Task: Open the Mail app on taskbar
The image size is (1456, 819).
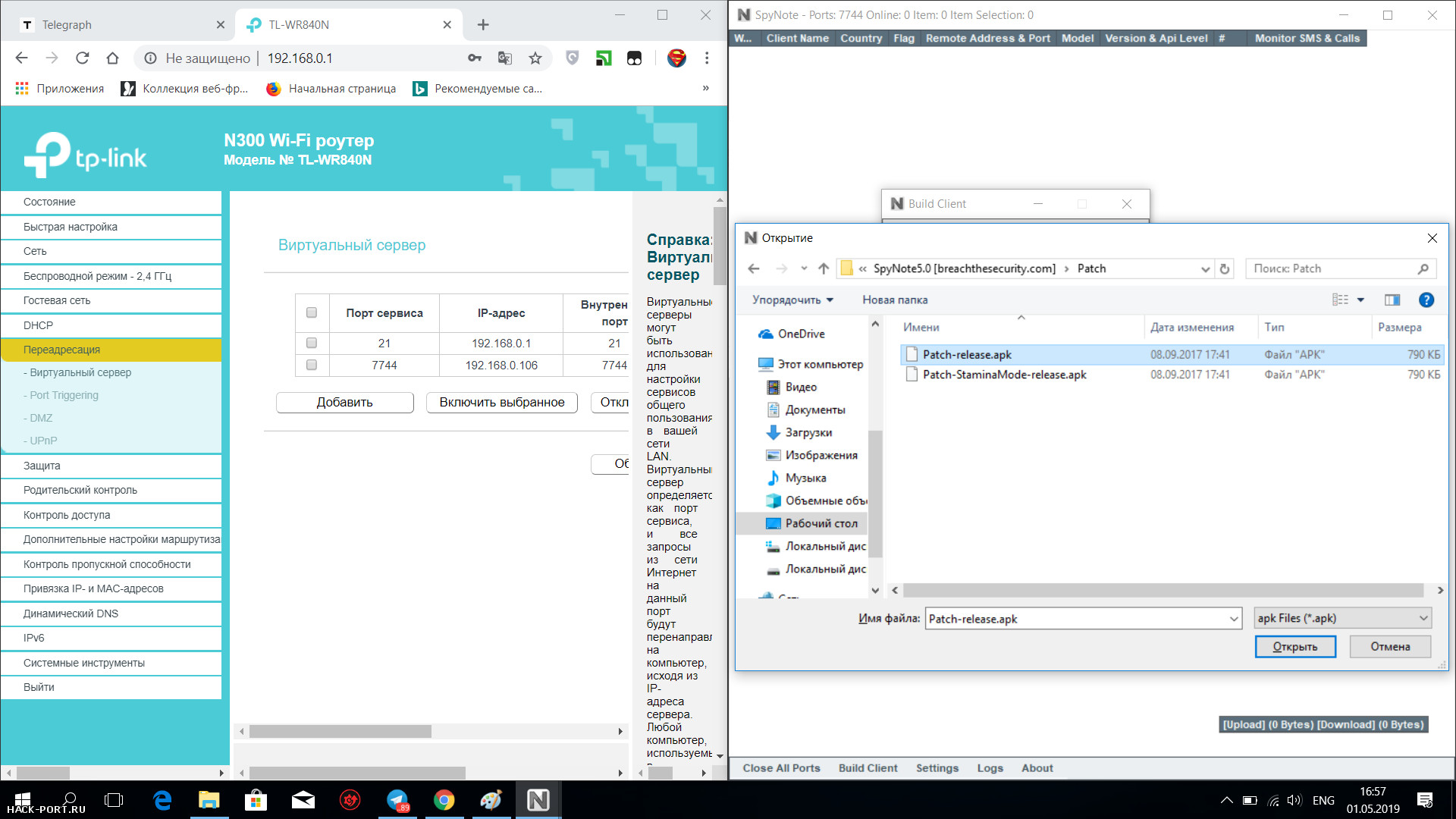Action: click(303, 800)
